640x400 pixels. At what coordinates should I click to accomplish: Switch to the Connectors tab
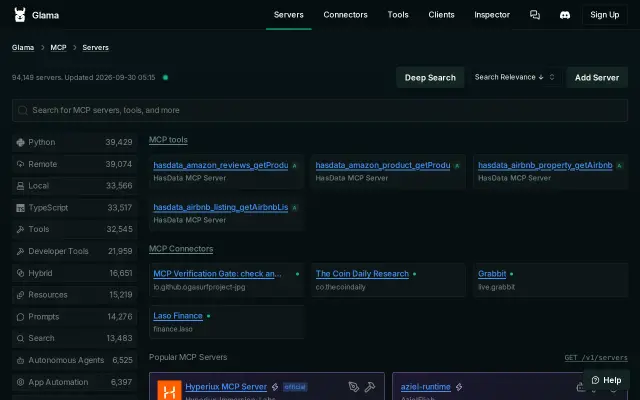pyautogui.click(x=345, y=15)
